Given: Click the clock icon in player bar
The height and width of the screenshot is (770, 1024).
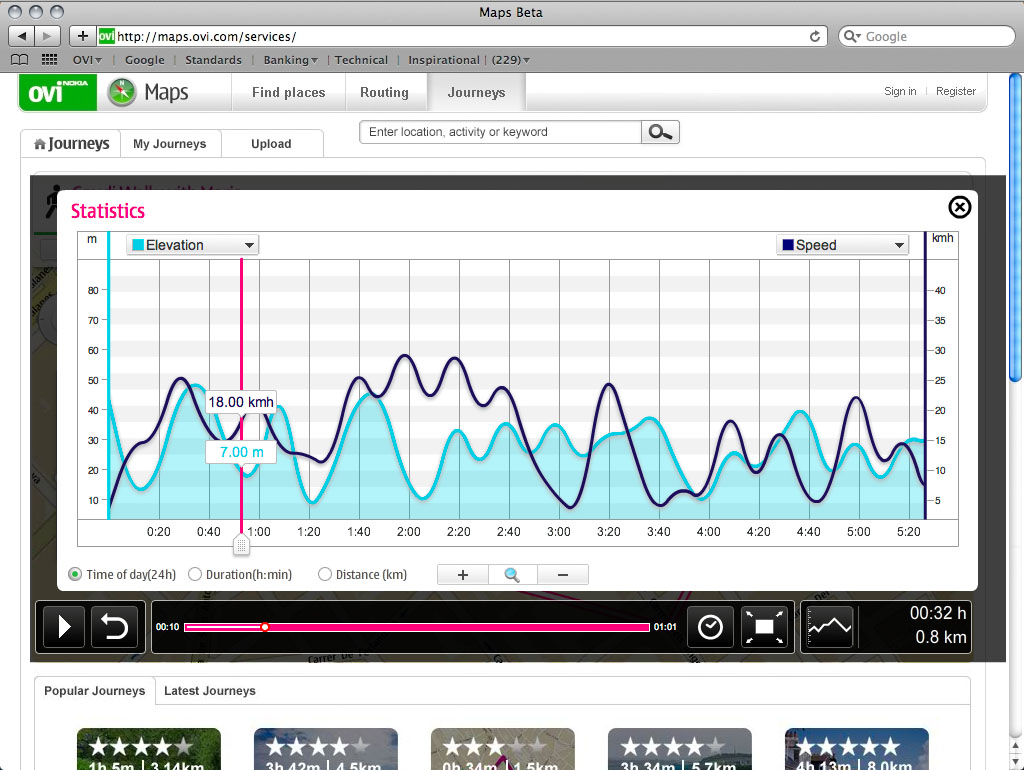Looking at the screenshot, I should (x=710, y=627).
